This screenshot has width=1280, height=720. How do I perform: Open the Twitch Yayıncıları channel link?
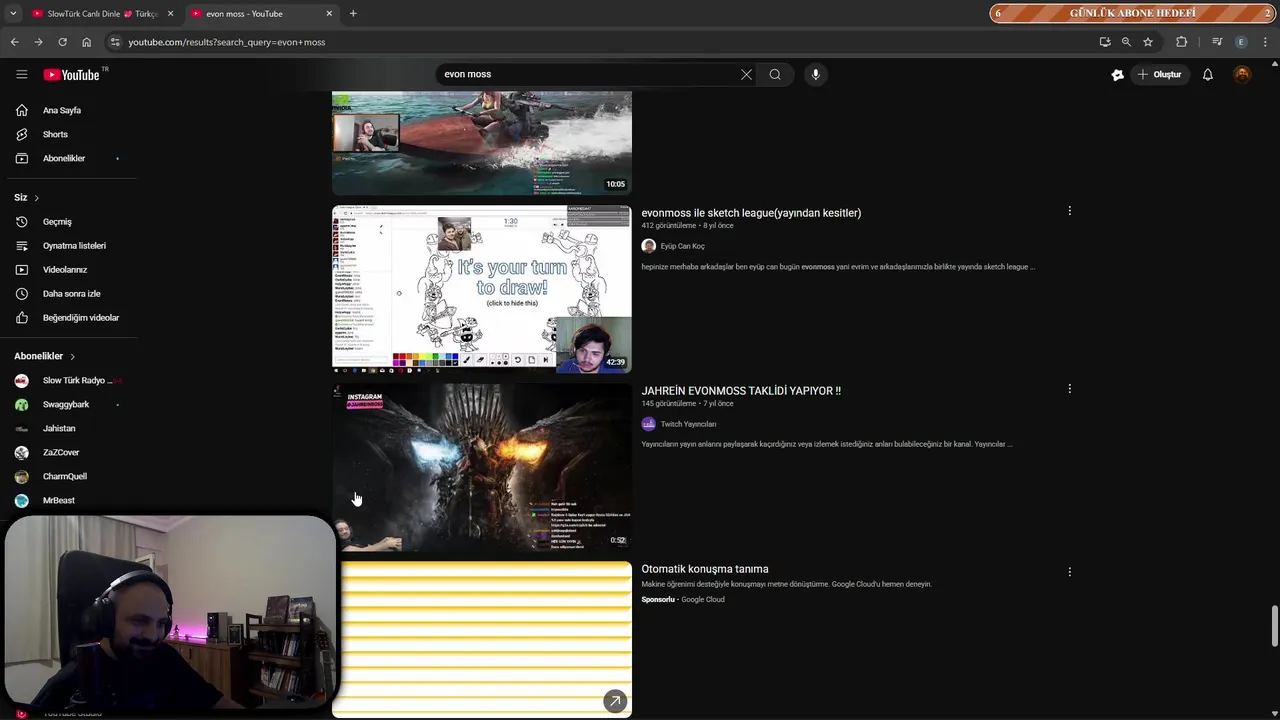688,424
